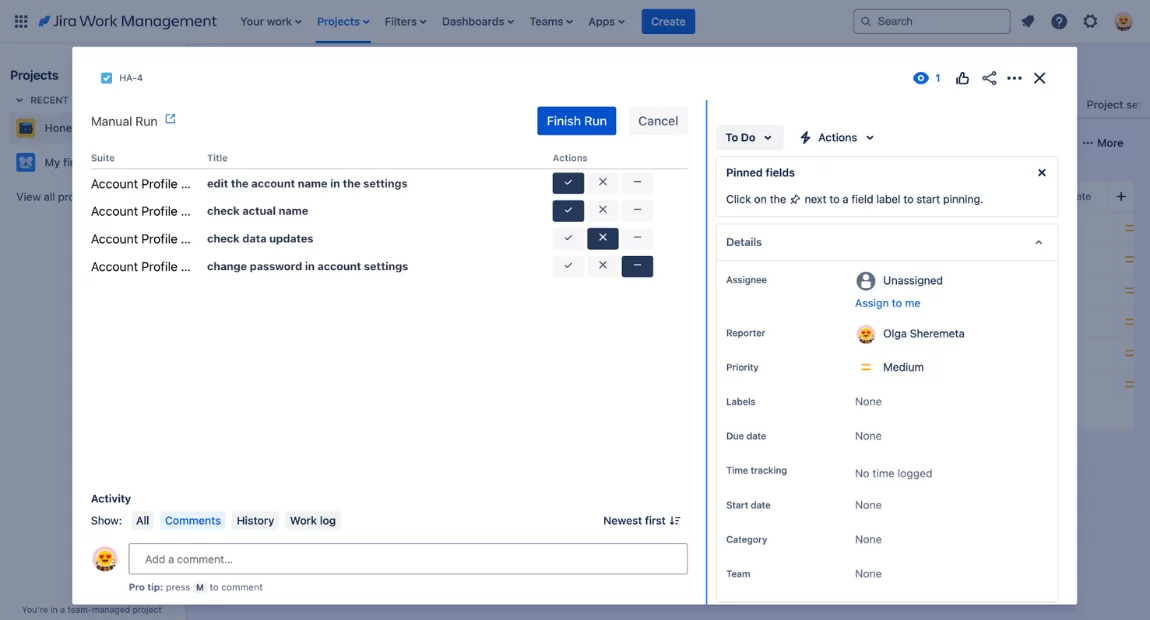Open the Filters menu

(x=405, y=21)
